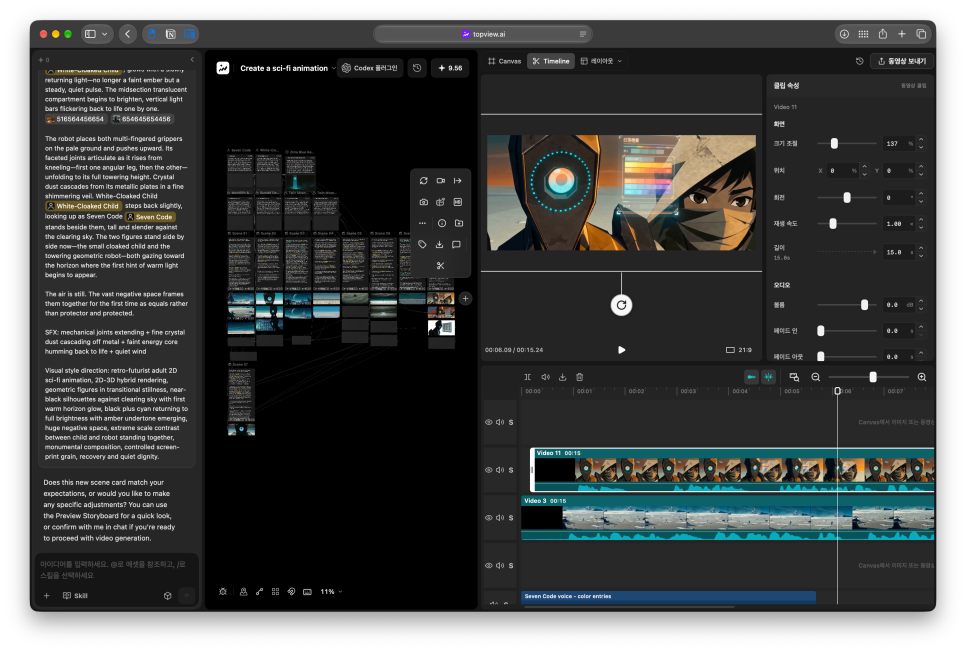966x651 pixels.
Task: Click the HD icon in floating toolbar
Action: coord(457,202)
